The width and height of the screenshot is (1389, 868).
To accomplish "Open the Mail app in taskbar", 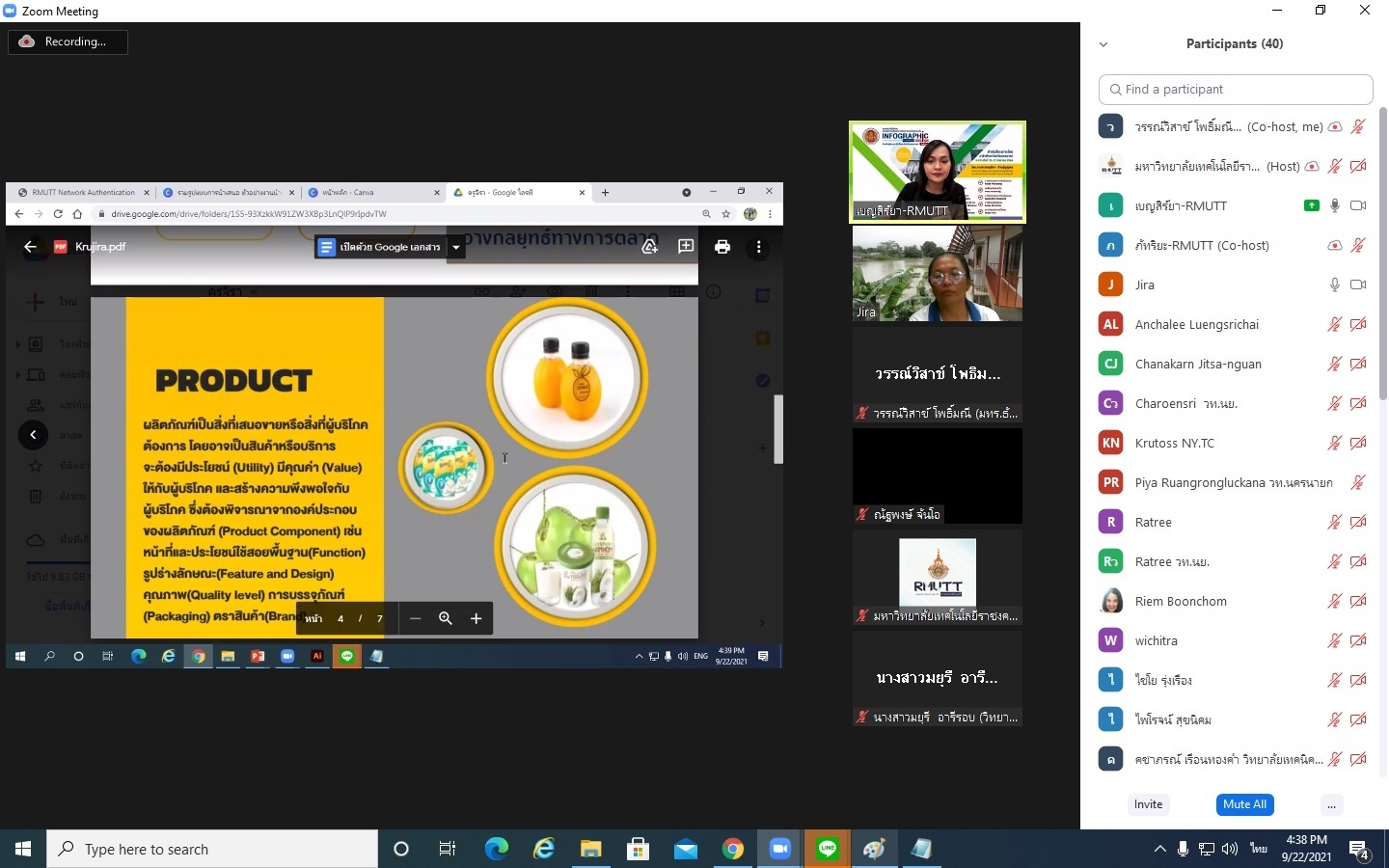I will coord(685,849).
